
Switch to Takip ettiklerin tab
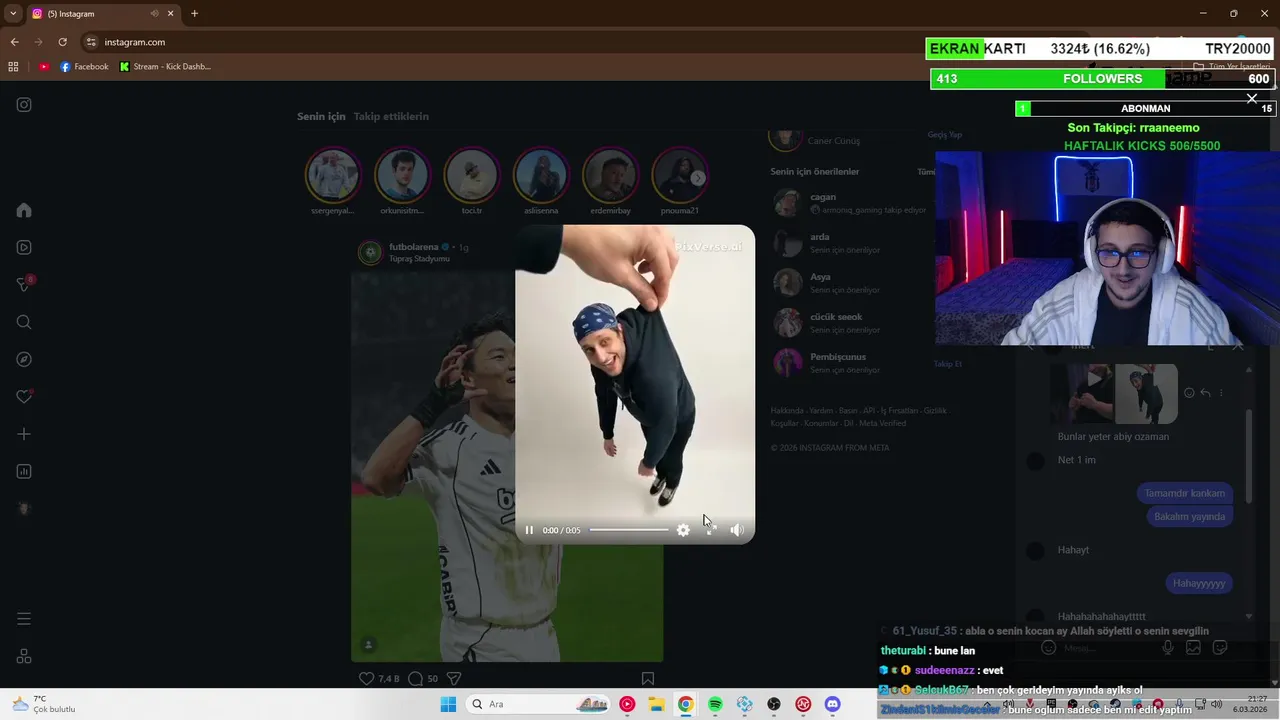click(x=391, y=116)
